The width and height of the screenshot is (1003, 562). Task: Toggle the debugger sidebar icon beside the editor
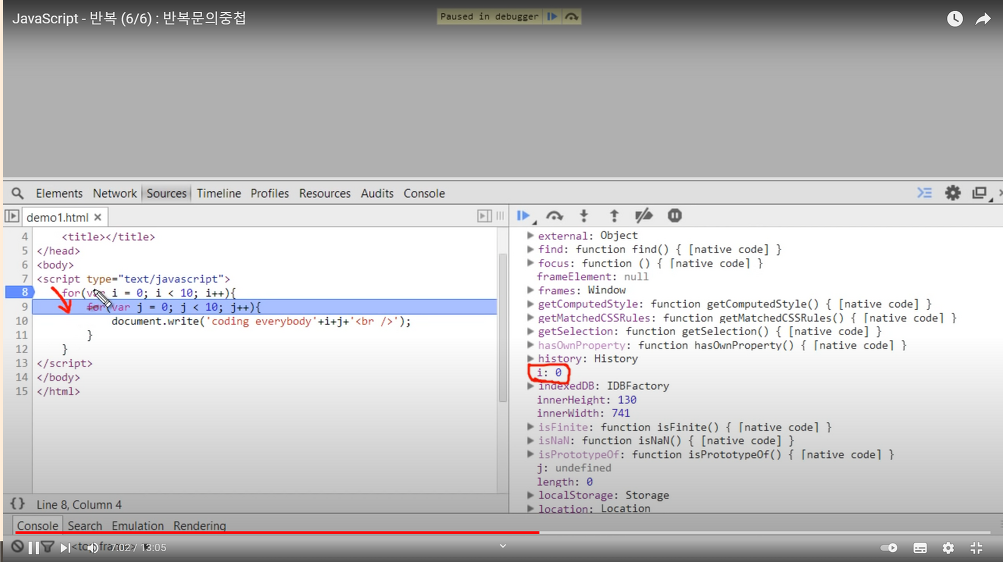[x=484, y=216]
